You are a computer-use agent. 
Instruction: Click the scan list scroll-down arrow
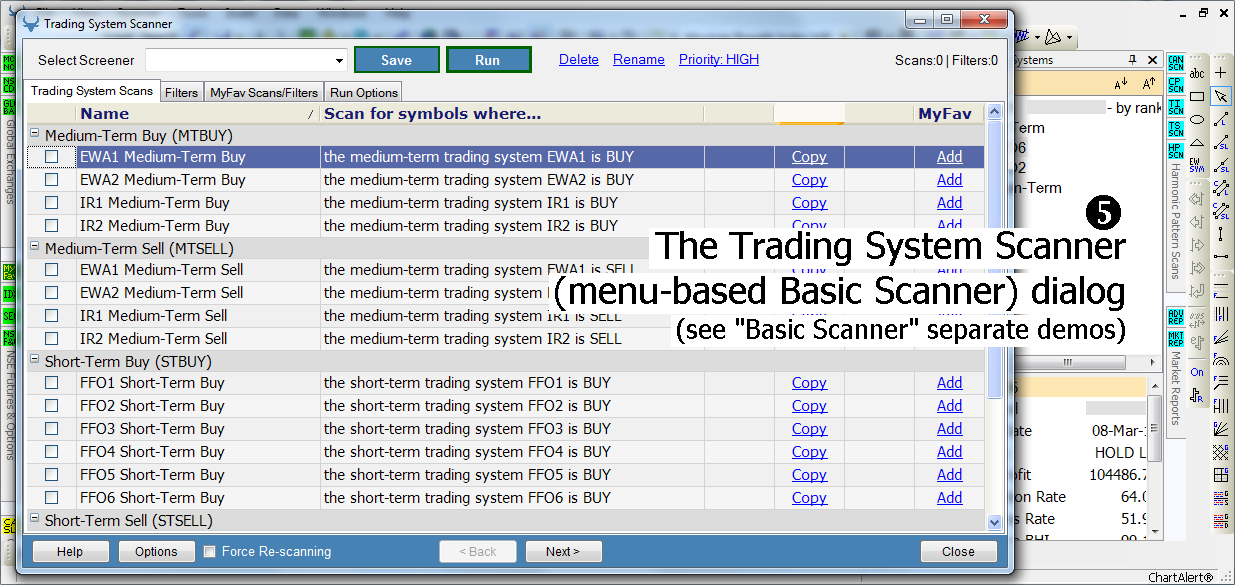click(994, 522)
